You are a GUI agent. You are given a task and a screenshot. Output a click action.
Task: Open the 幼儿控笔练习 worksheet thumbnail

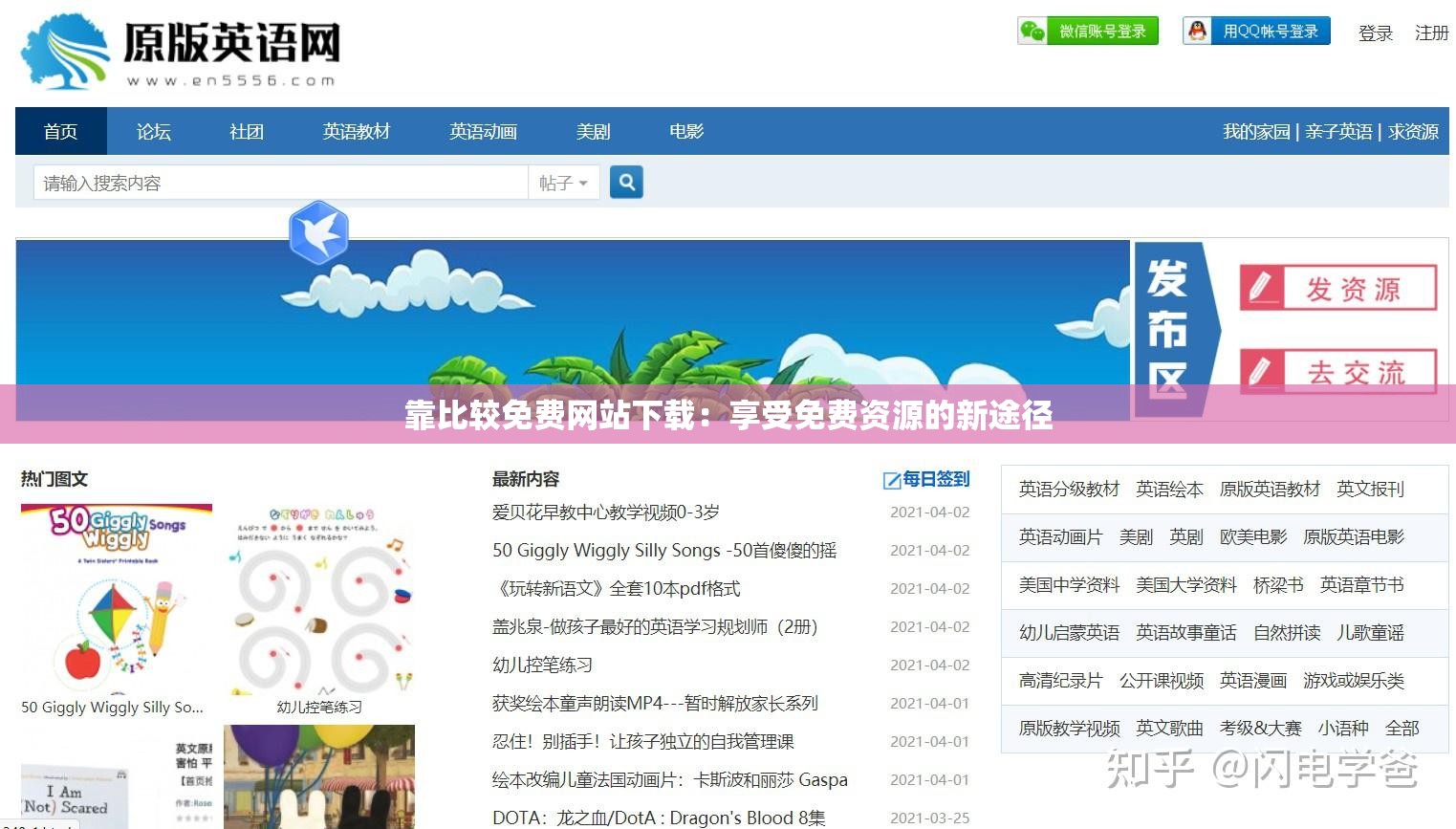319,599
